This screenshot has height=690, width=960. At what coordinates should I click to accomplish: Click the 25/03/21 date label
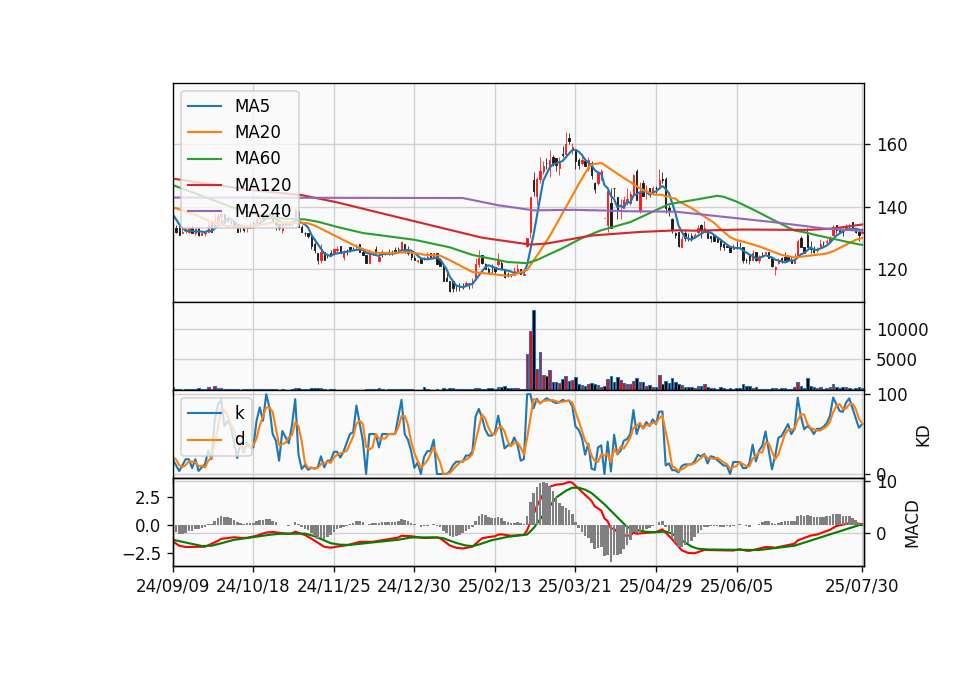(575, 586)
